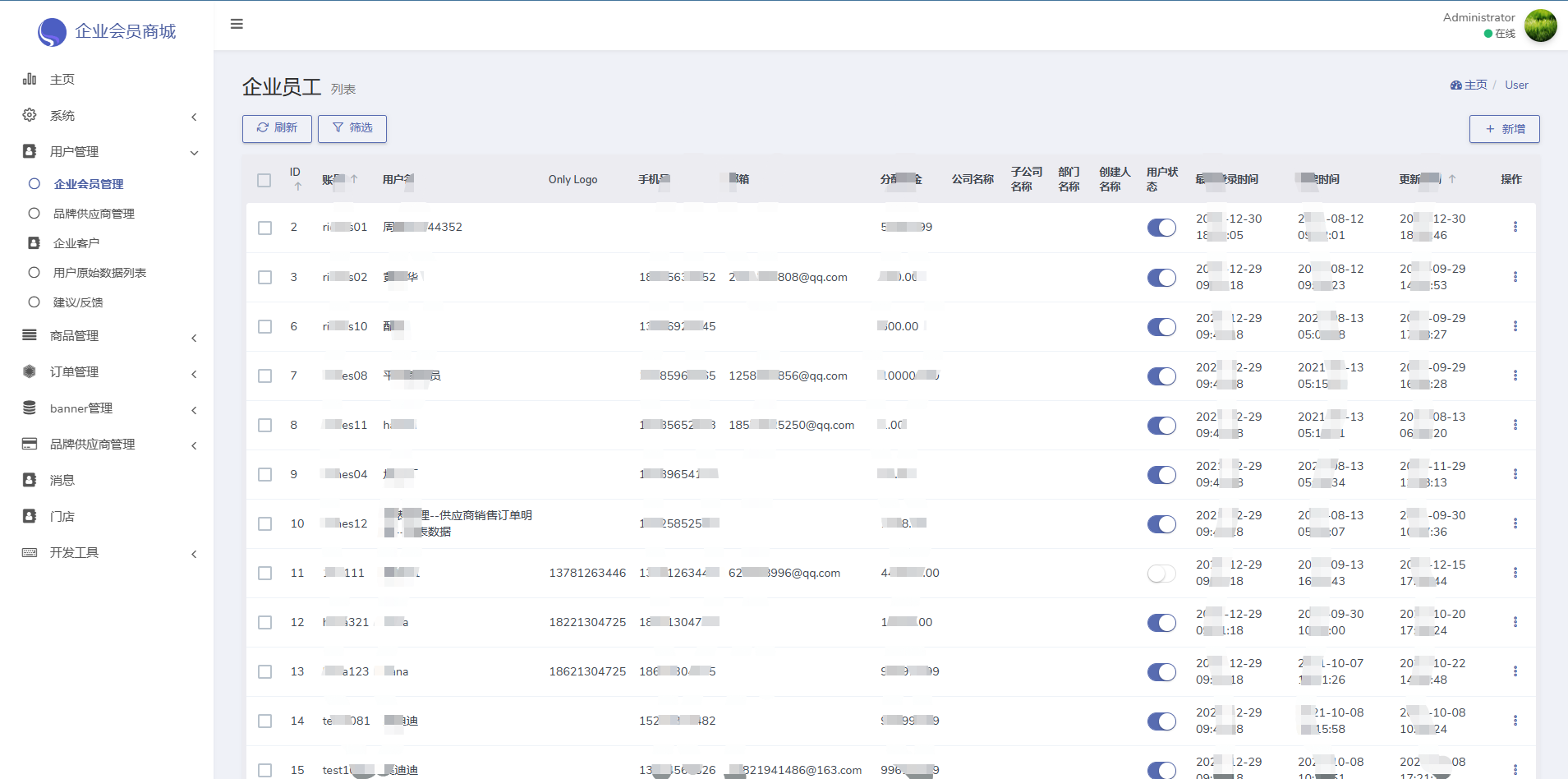This screenshot has width=1568, height=779.
Task: Expand the 系统 menu chevron
Action: (x=194, y=117)
